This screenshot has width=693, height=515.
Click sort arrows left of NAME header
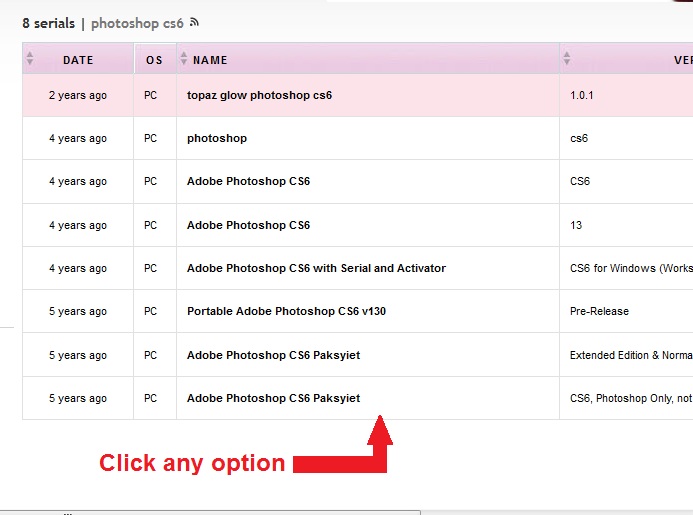pos(183,59)
